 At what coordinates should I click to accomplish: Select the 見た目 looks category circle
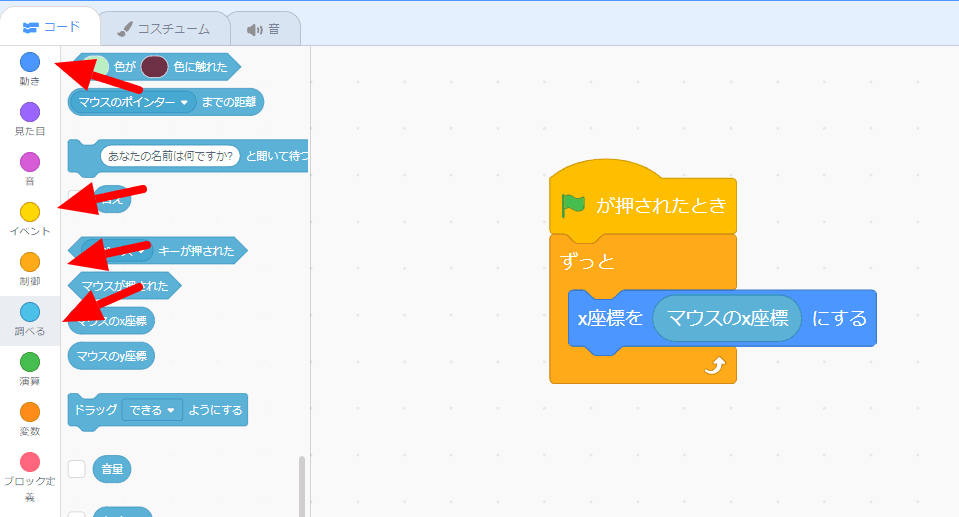(30, 112)
